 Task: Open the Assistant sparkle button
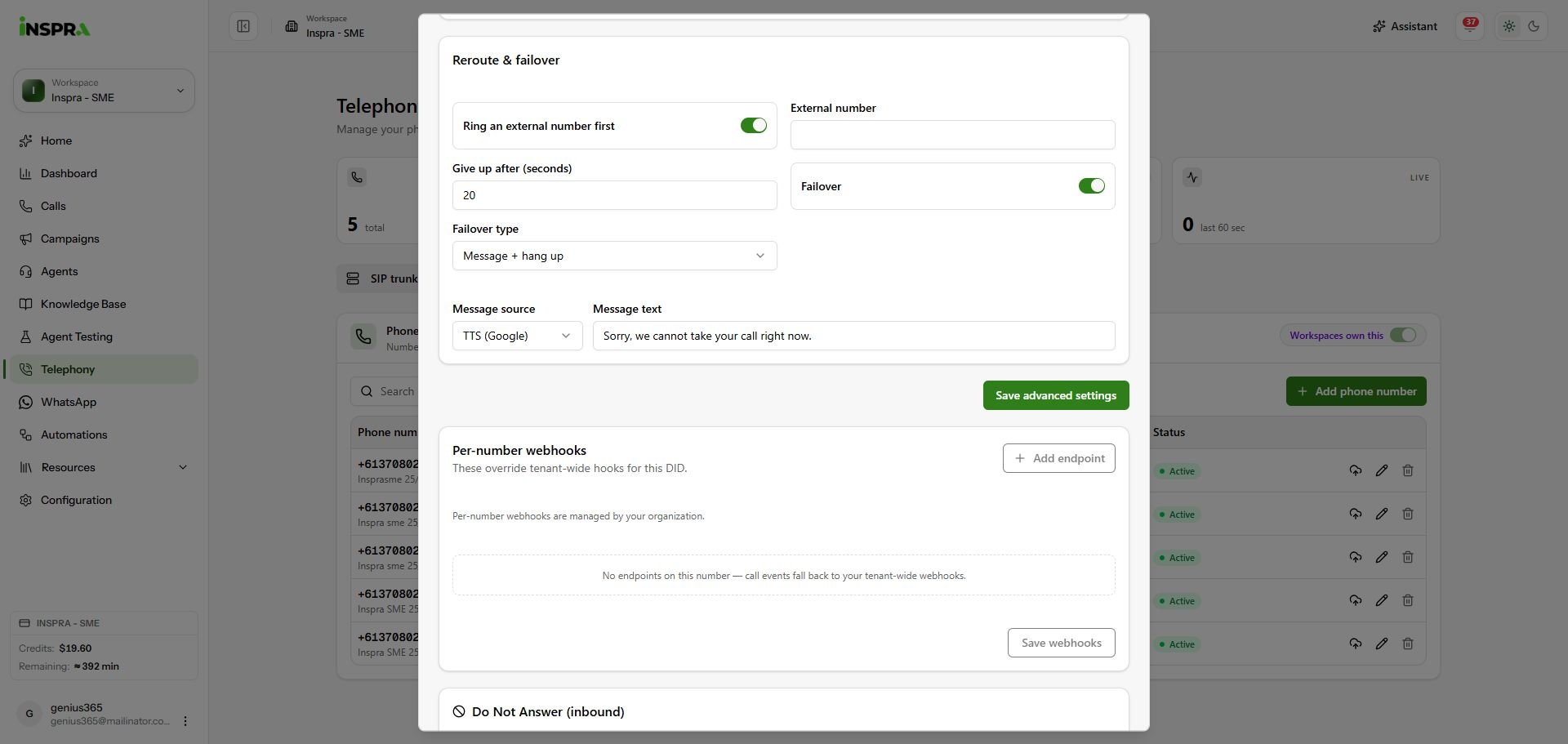coord(1405,26)
